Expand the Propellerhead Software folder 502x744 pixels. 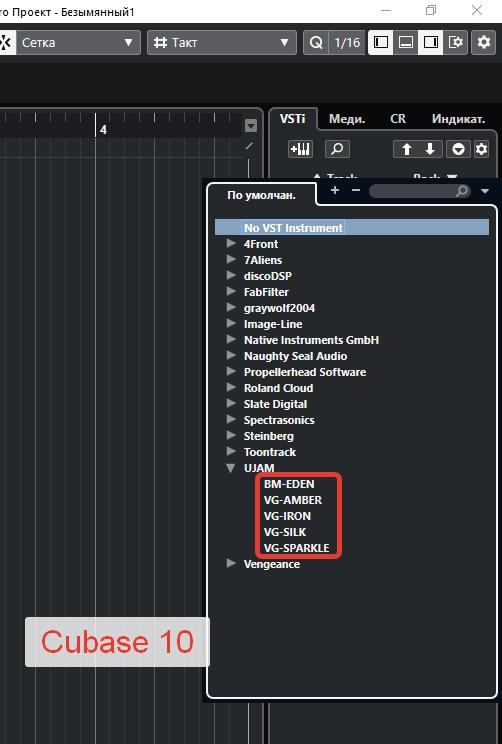click(231, 372)
